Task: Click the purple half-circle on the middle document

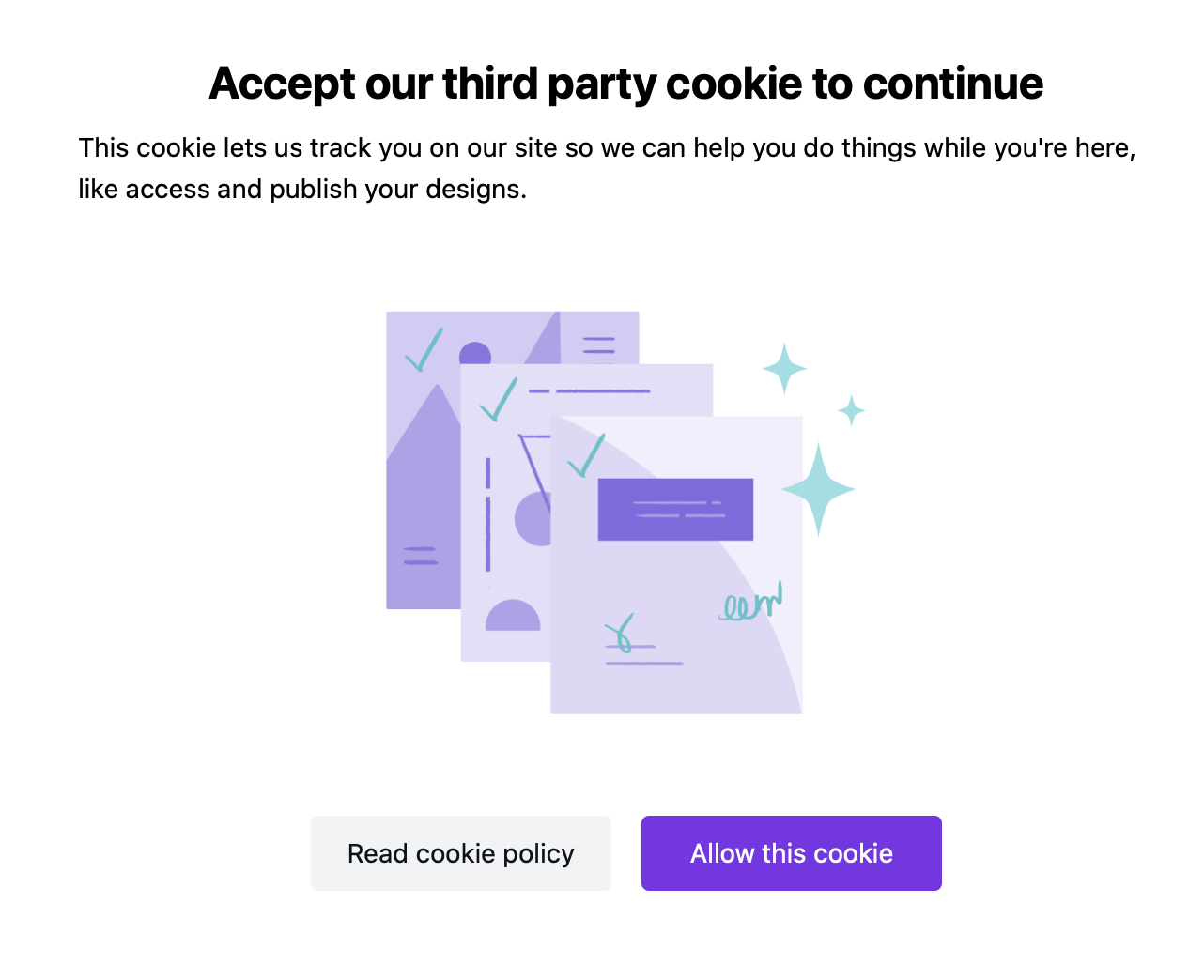Action: [513, 616]
